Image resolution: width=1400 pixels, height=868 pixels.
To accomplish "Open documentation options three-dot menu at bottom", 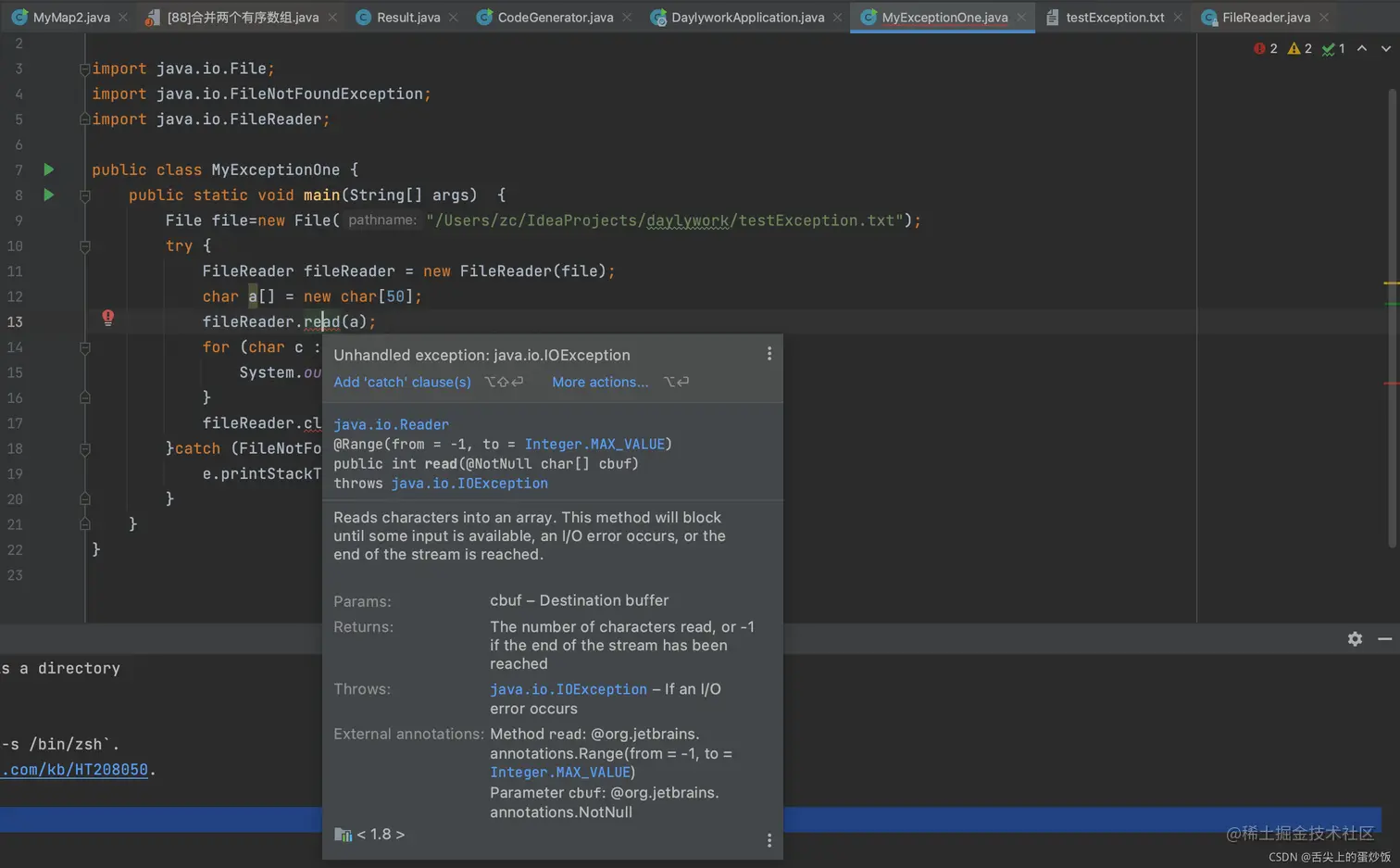I will click(x=769, y=840).
